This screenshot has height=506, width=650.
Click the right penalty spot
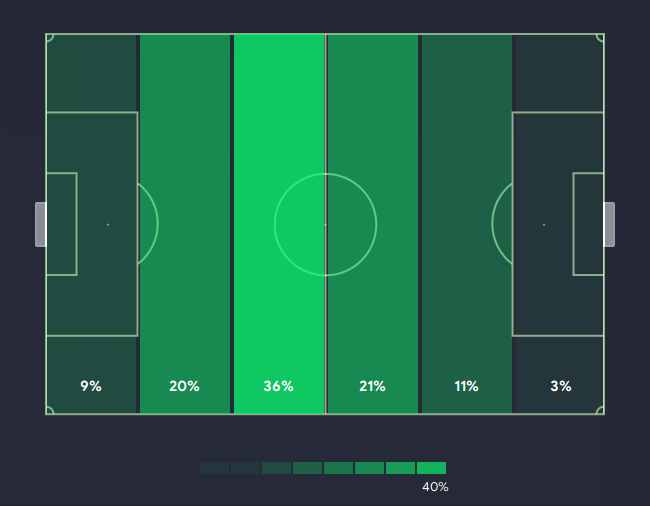(544, 225)
